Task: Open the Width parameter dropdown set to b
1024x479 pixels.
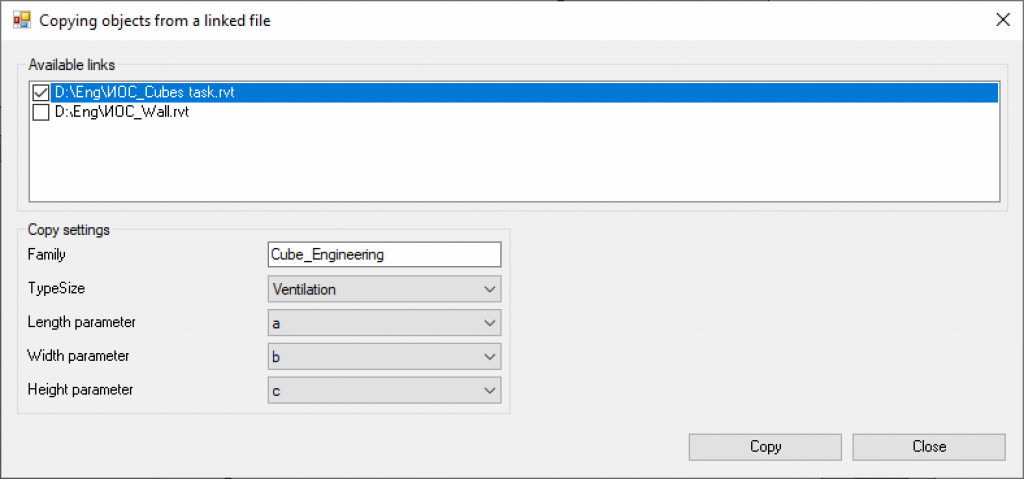Action: pos(384,357)
